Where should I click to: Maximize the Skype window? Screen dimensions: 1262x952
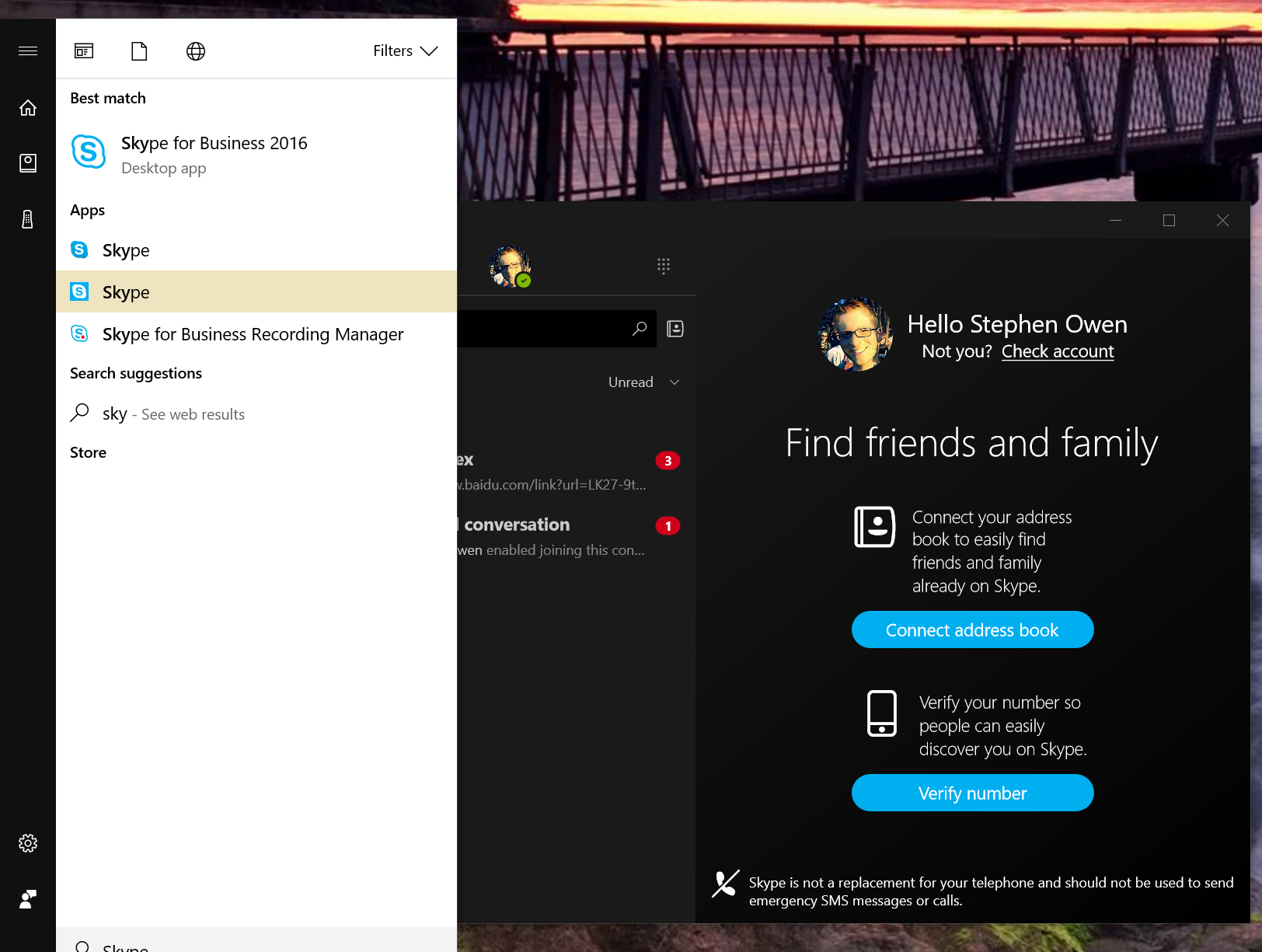(x=1169, y=220)
